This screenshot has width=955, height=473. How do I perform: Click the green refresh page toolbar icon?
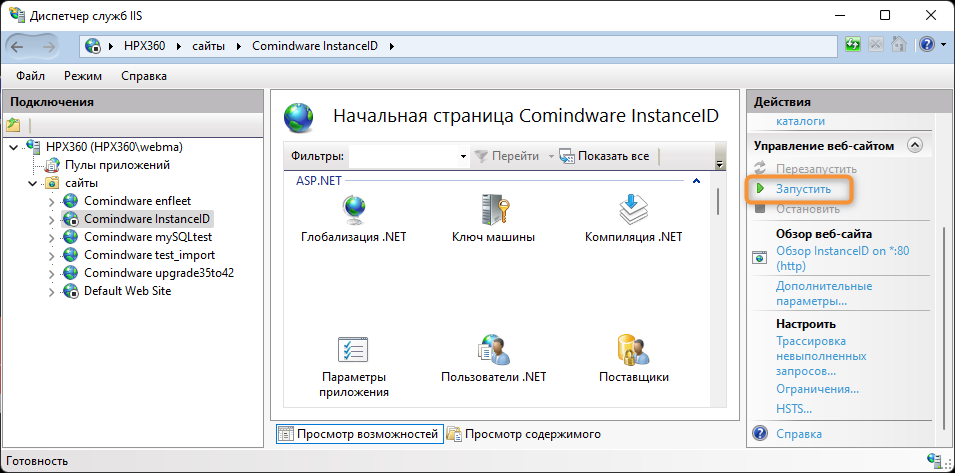click(854, 44)
